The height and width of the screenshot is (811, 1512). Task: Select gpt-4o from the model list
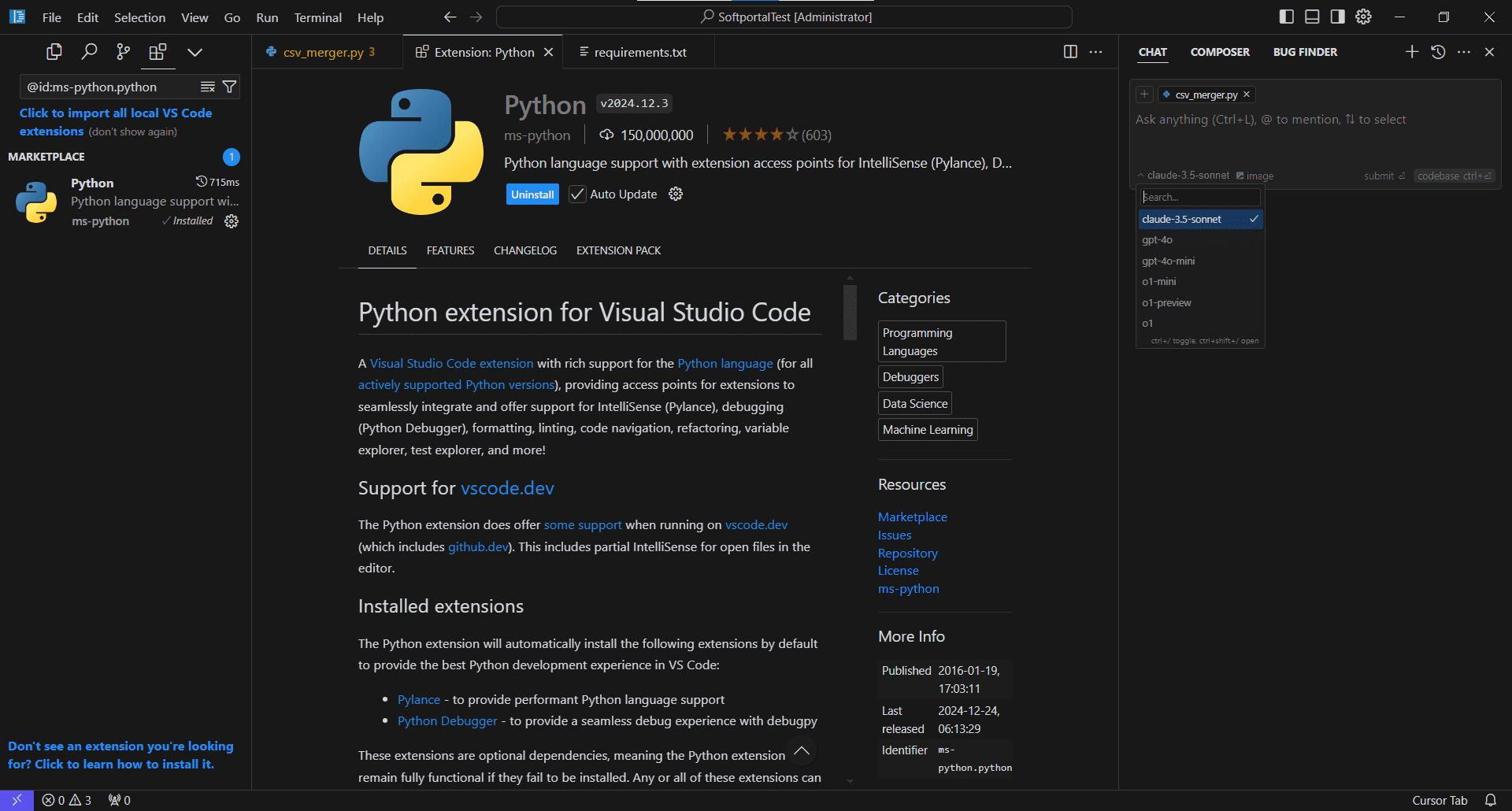pos(1157,240)
